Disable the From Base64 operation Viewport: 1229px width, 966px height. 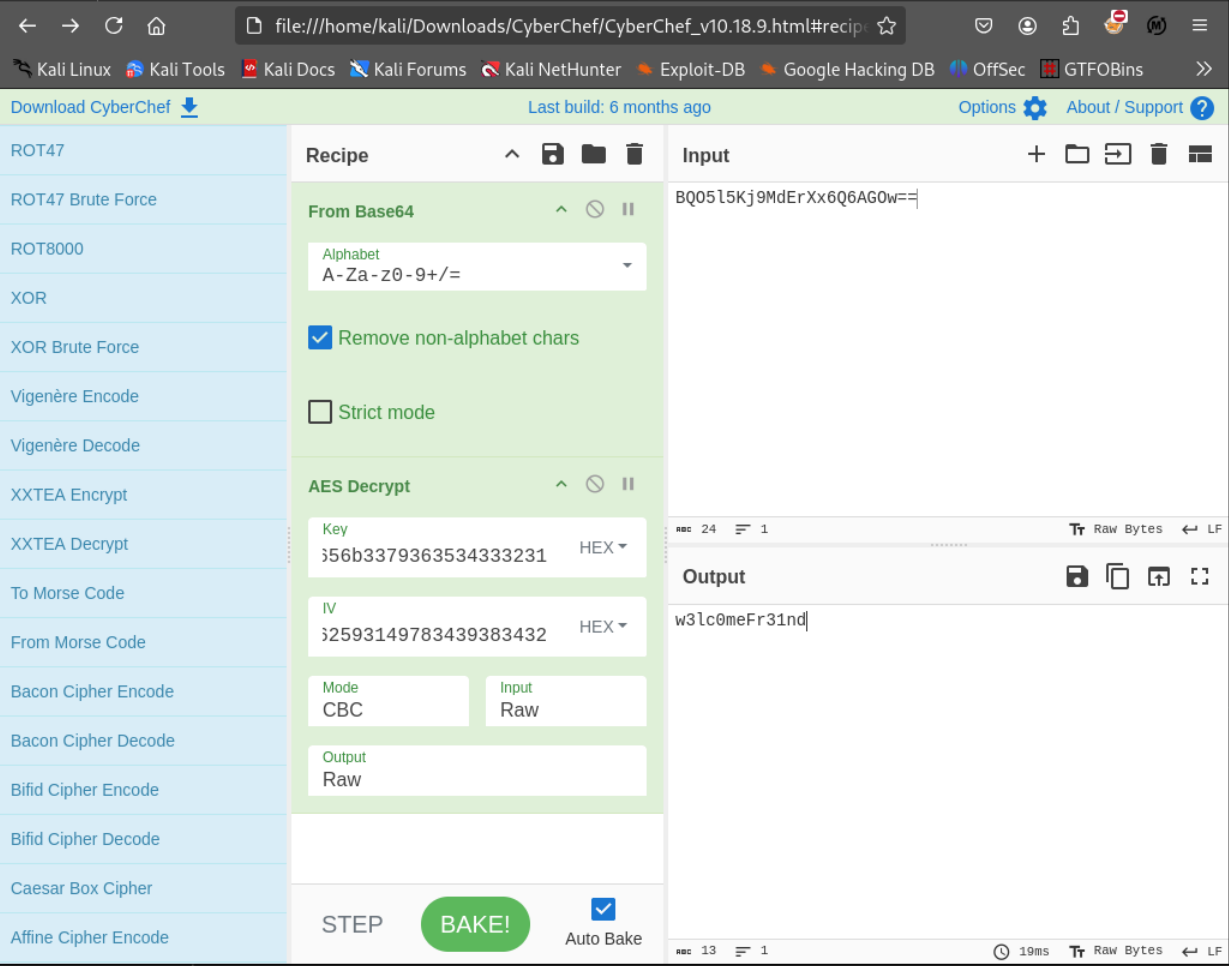(595, 210)
